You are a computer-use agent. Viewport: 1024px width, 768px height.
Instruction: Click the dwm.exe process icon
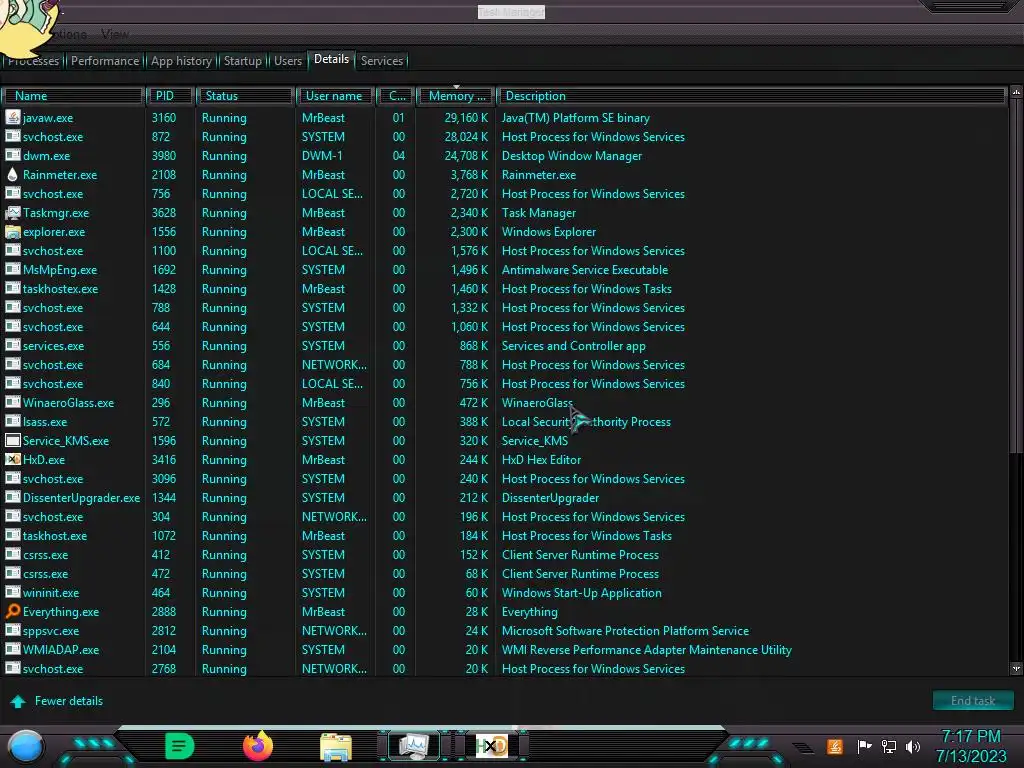tap(12, 155)
